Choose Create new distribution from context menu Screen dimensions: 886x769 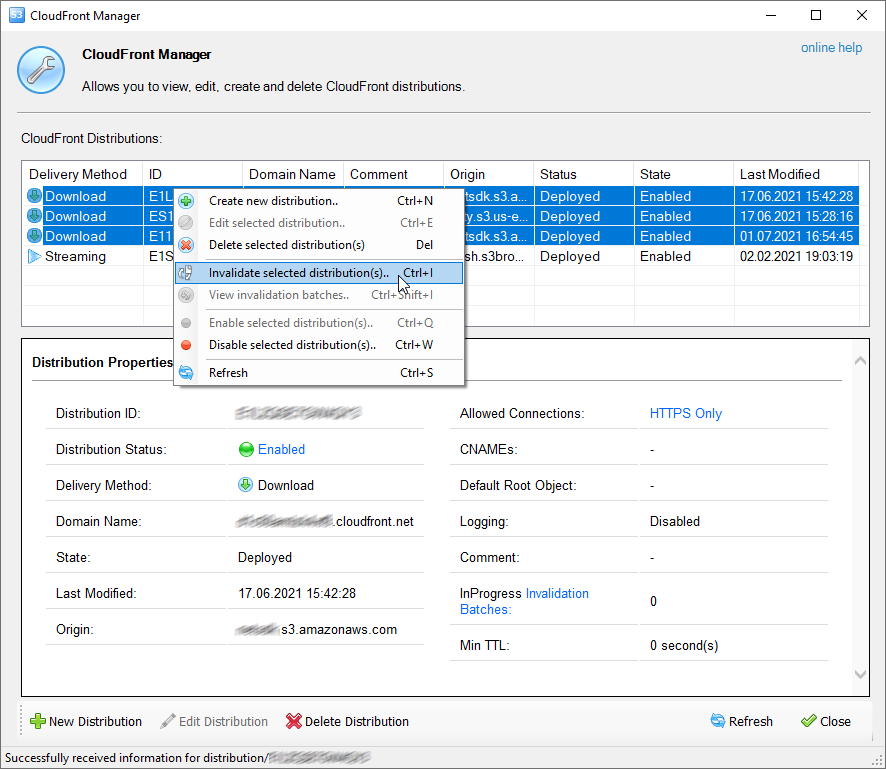pos(319,201)
